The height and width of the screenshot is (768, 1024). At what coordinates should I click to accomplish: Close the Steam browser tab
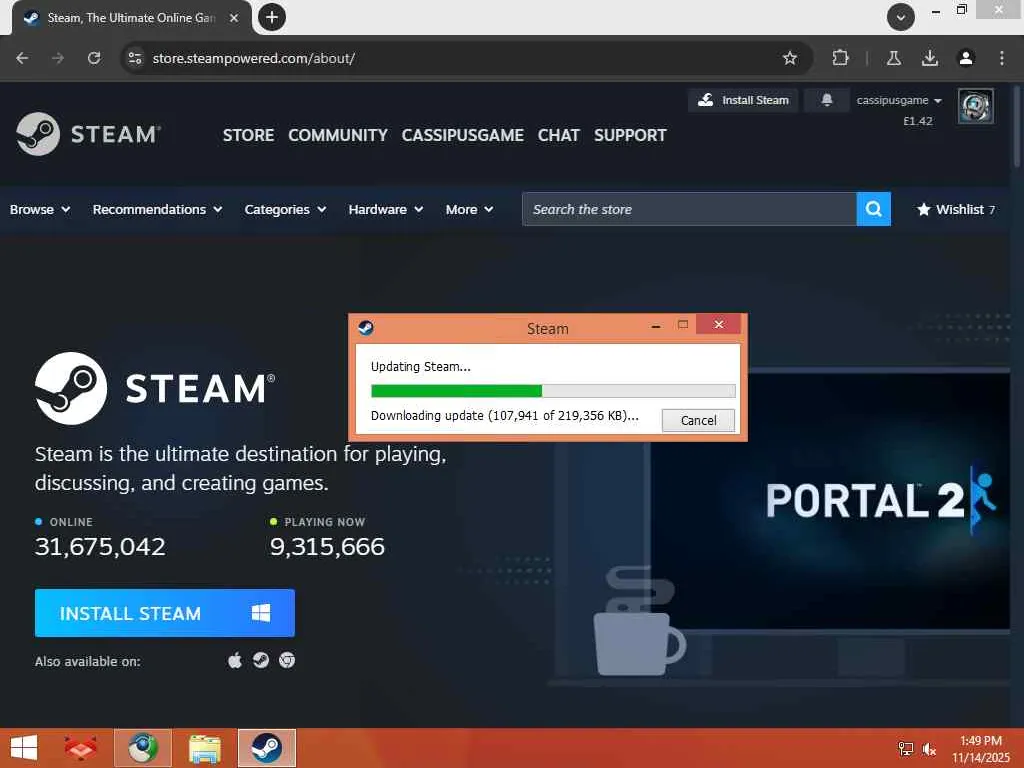pos(234,18)
